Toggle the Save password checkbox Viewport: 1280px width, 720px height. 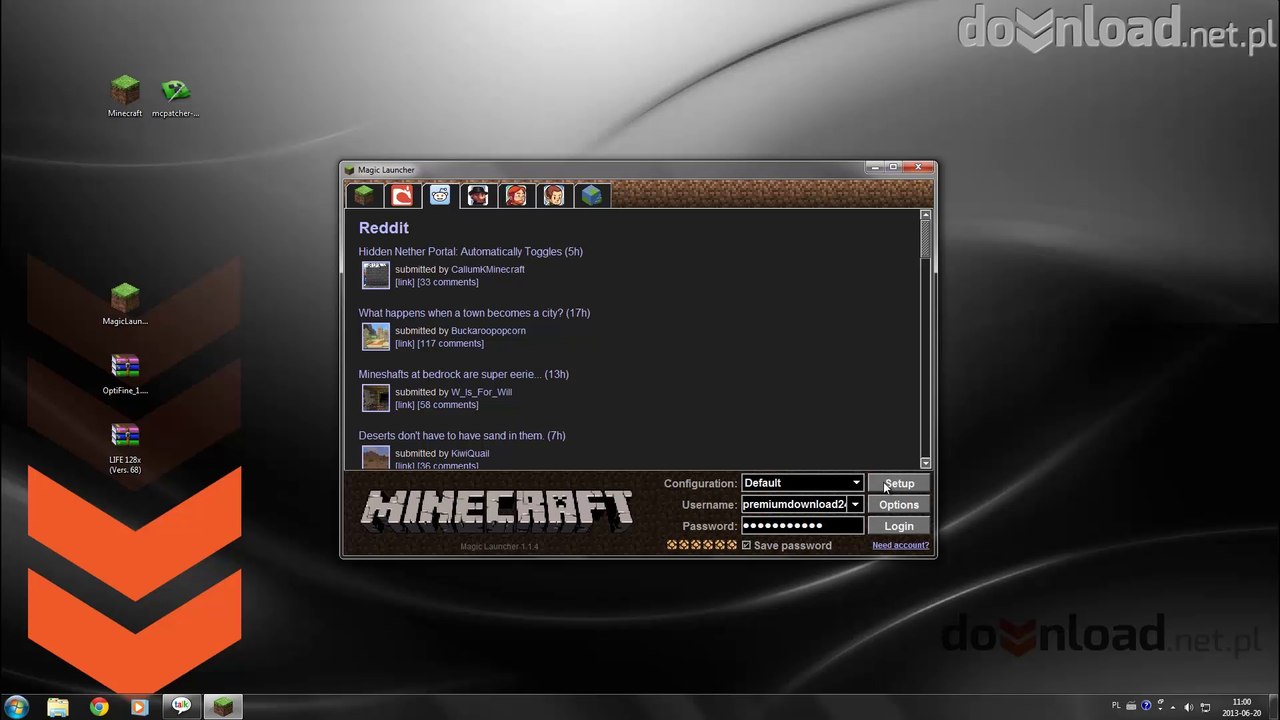746,546
